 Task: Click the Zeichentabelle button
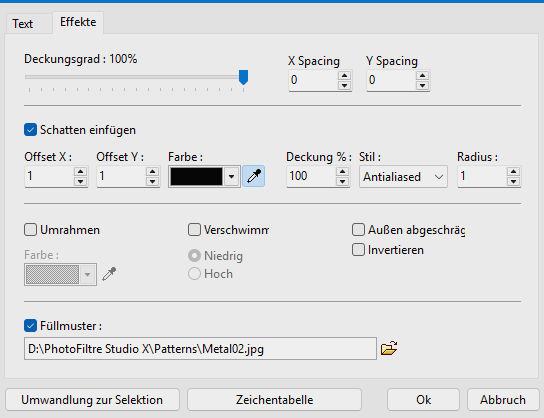[x=274, y=400]
